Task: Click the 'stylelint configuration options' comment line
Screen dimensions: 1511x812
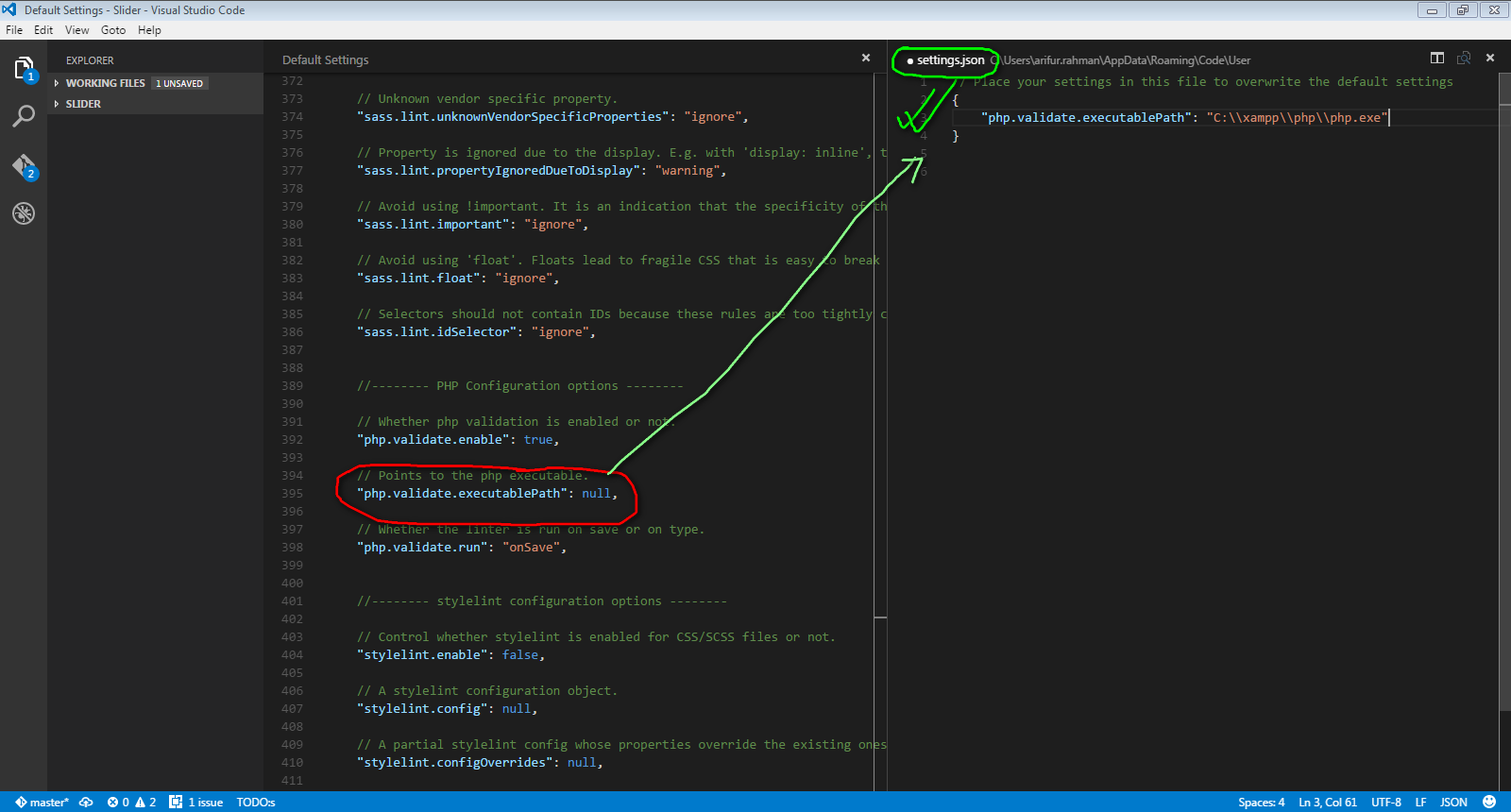Action: (x=542, y=601)
